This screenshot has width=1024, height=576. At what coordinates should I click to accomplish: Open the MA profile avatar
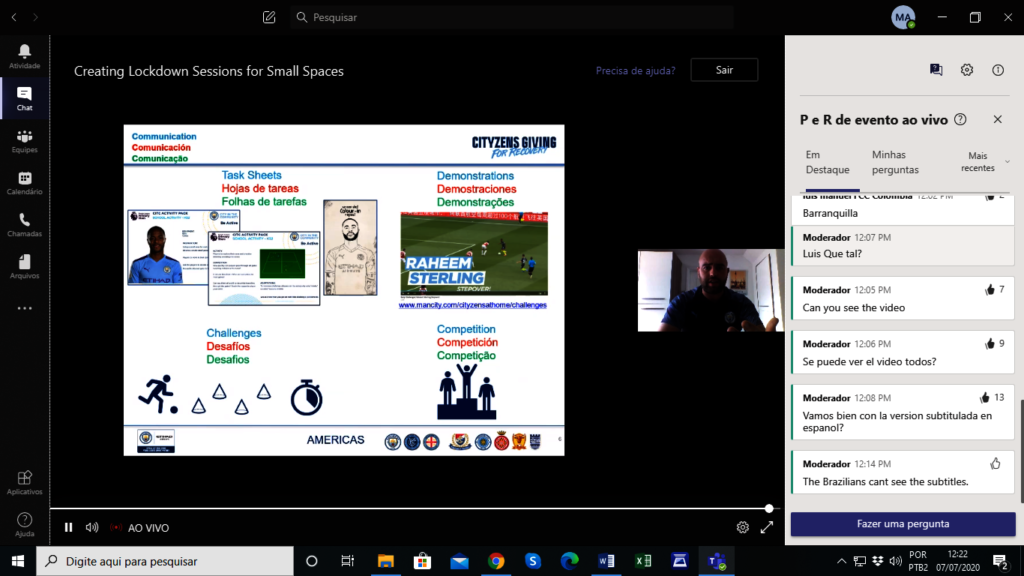(x=903, y=18)
